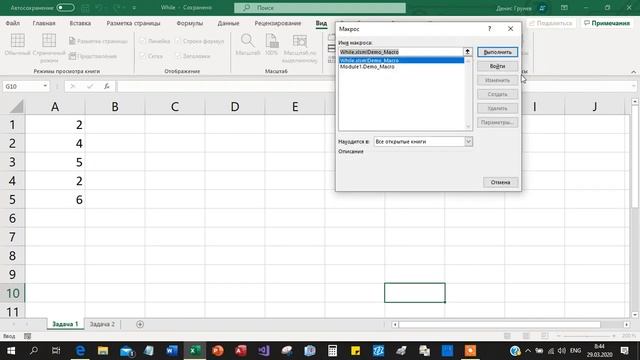Image resolution: width=640 pixels, height=360 pixels.
Task: Open taskbar search magnifier
Action: coord(34,351)
